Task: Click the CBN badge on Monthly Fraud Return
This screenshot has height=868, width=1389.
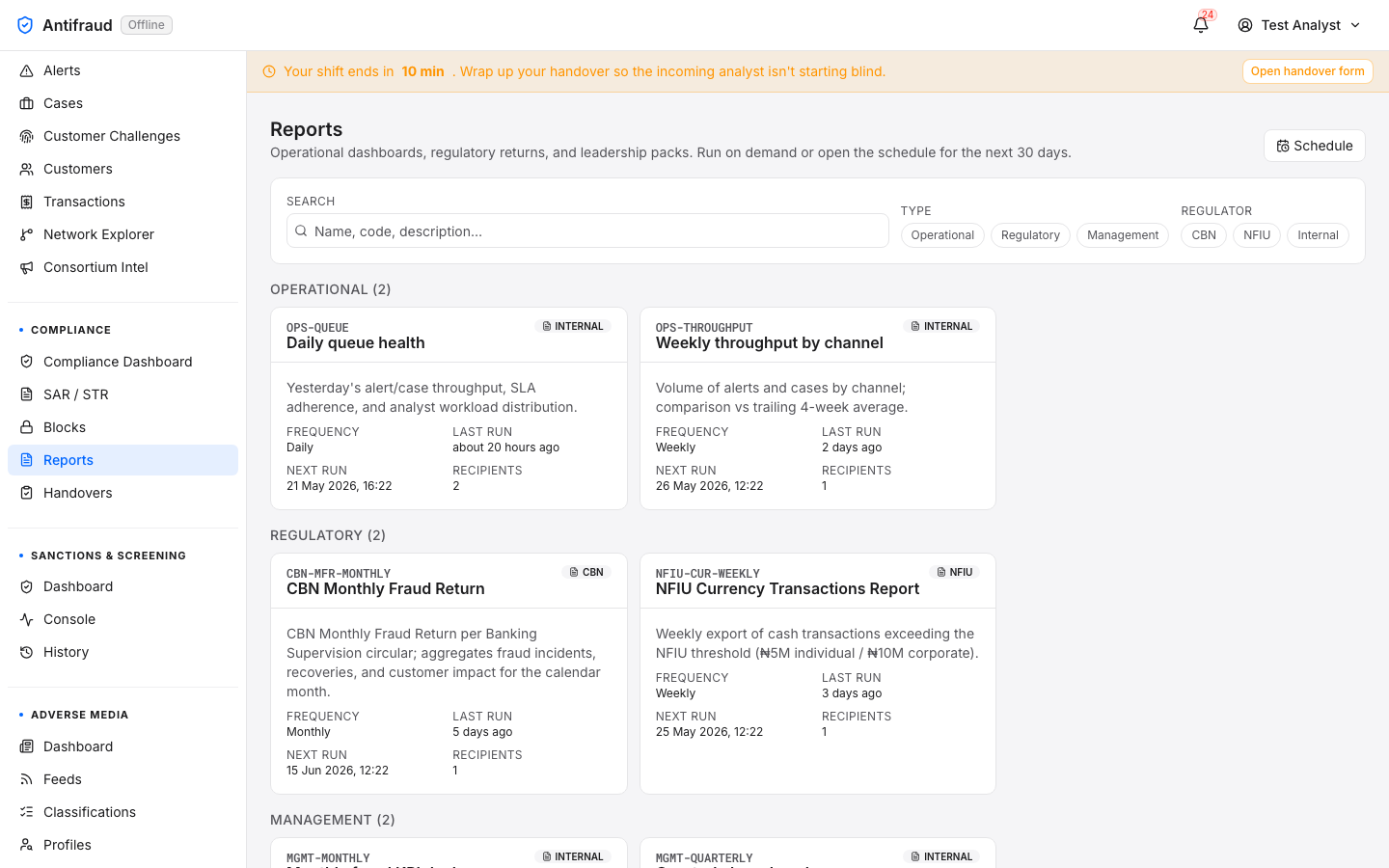Action: click(586, 572)
